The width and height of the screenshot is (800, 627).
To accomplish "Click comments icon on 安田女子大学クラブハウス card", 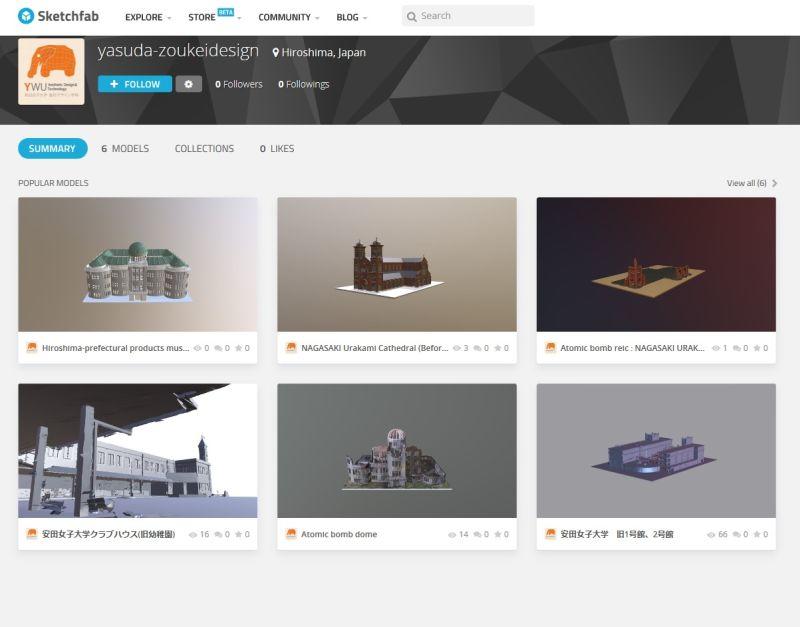I will click(218, 535).
